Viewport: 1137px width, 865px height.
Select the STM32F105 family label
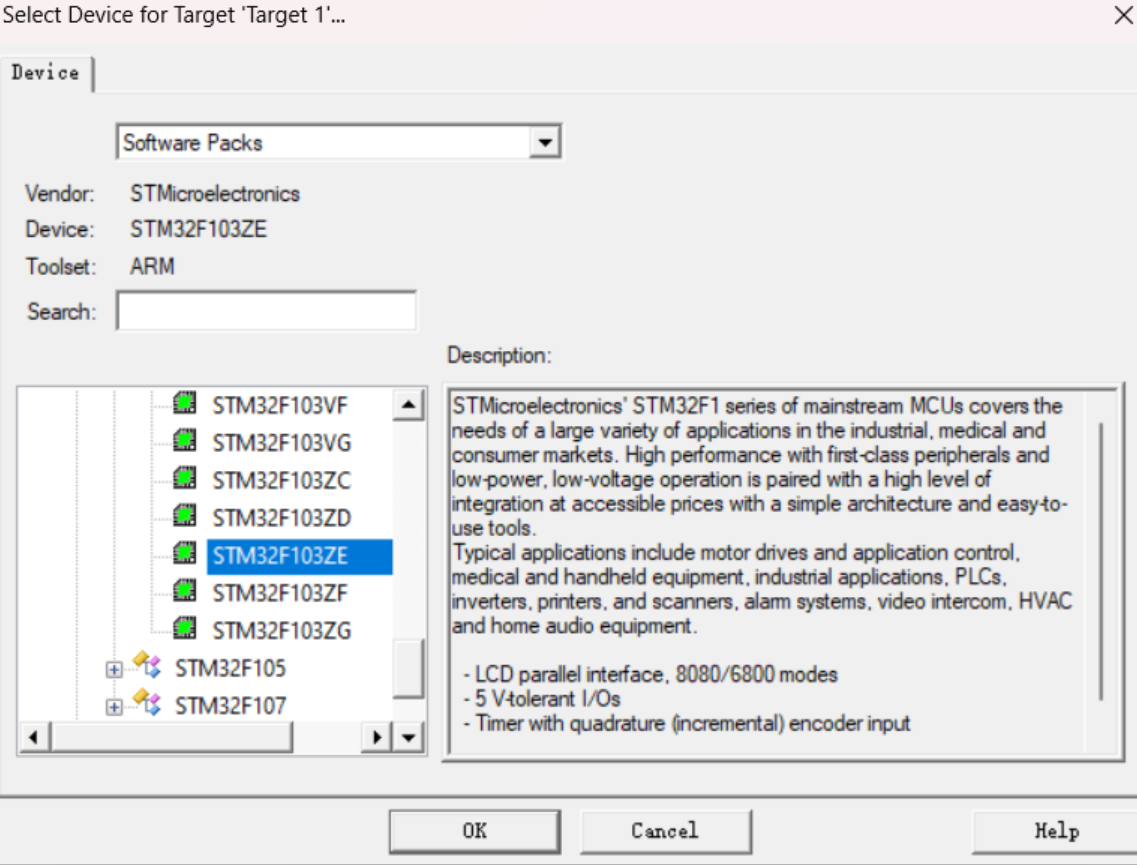click(x=231, y=669)
